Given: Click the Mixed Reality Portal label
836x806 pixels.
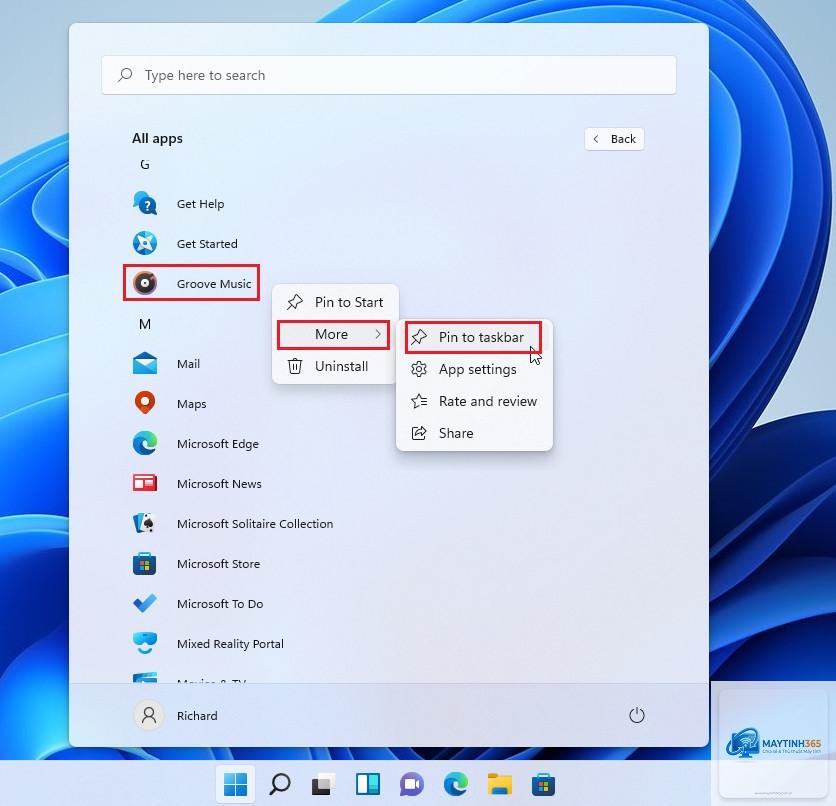Looking at the screenshot, I should (230, 643).
